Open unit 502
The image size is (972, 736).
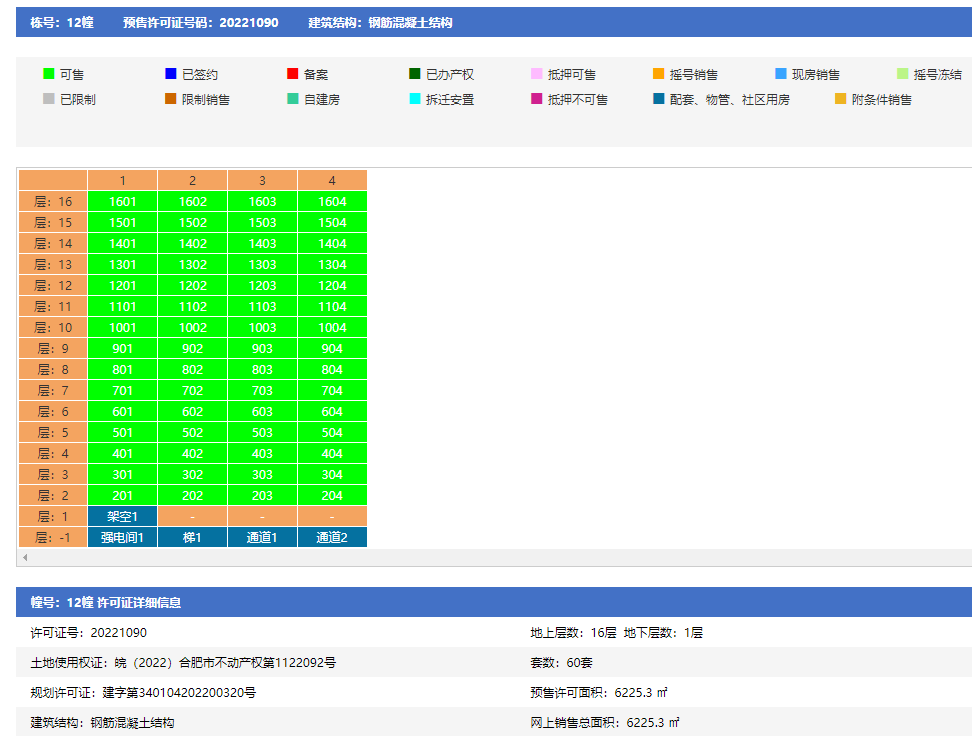193,433
